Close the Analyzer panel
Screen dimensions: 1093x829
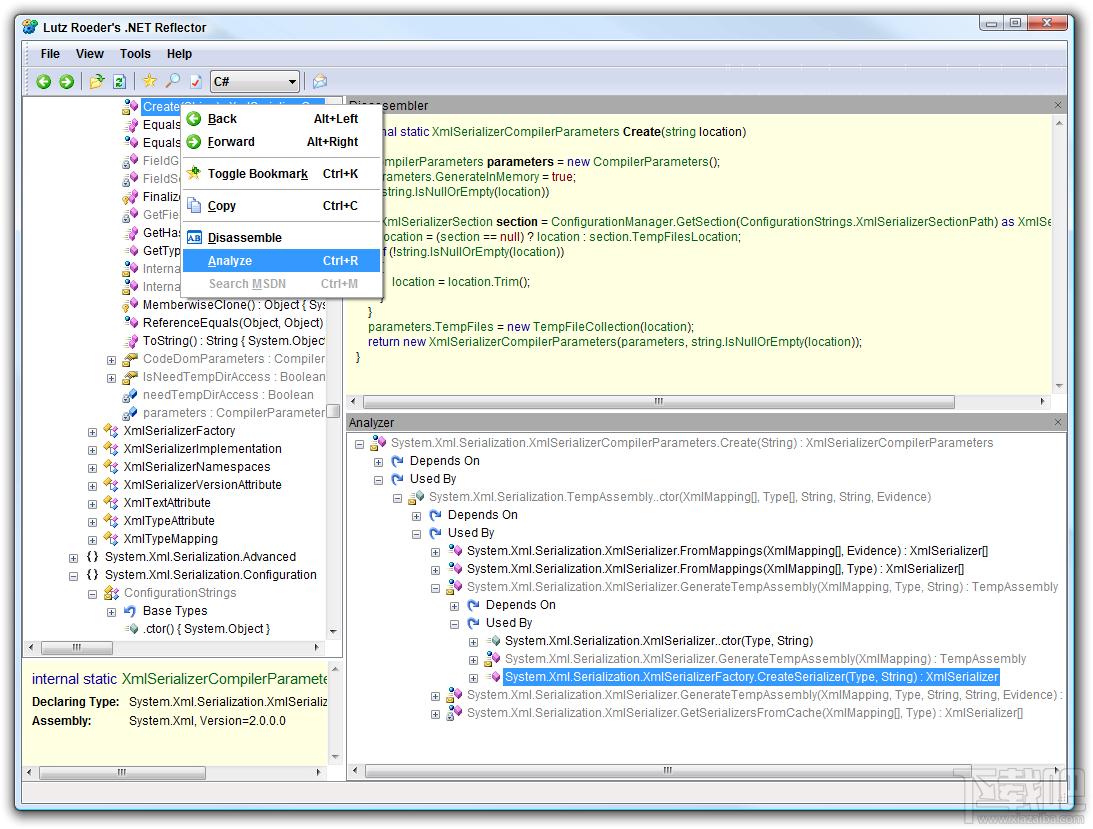[x=1057, y=421]
